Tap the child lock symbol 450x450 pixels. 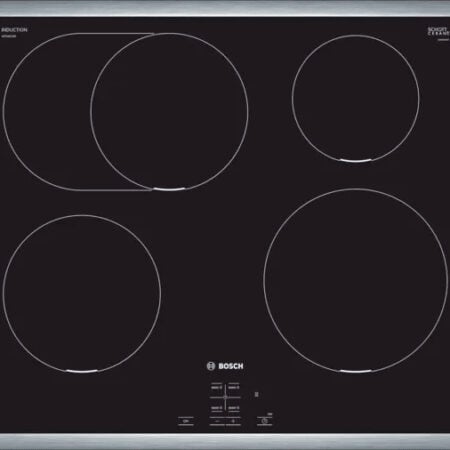click(256, 394)
